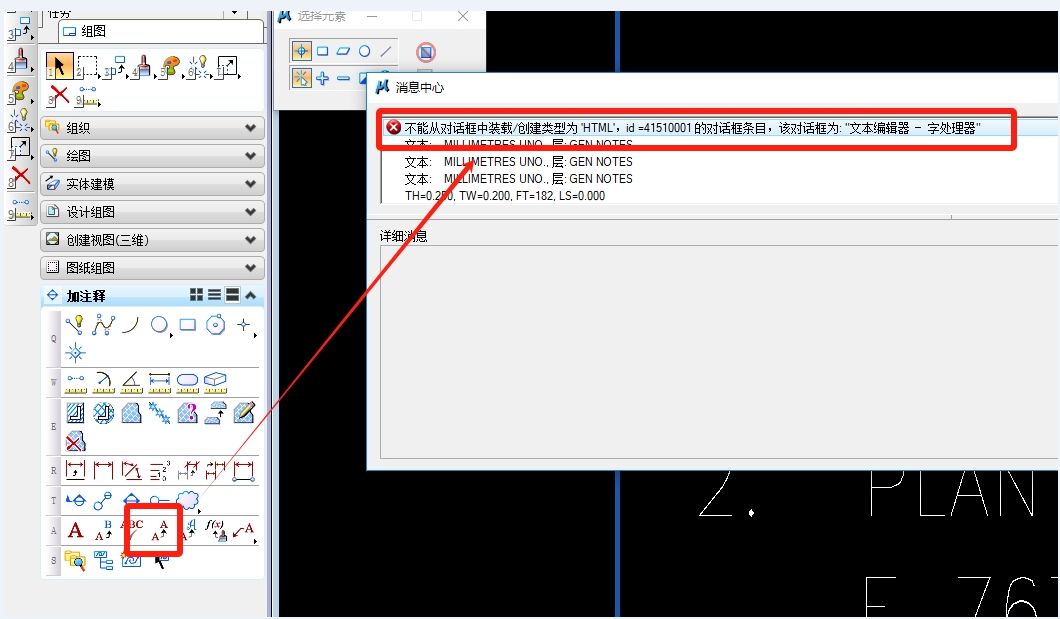Viewport: 1060px width, 619px height.
Task: Click the 消息中心 window title
Action: click(419, 87)
